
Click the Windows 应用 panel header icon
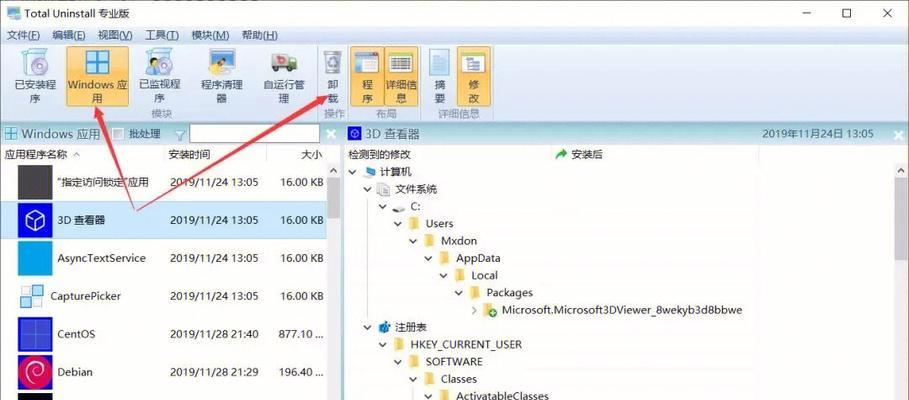point(10,134)
